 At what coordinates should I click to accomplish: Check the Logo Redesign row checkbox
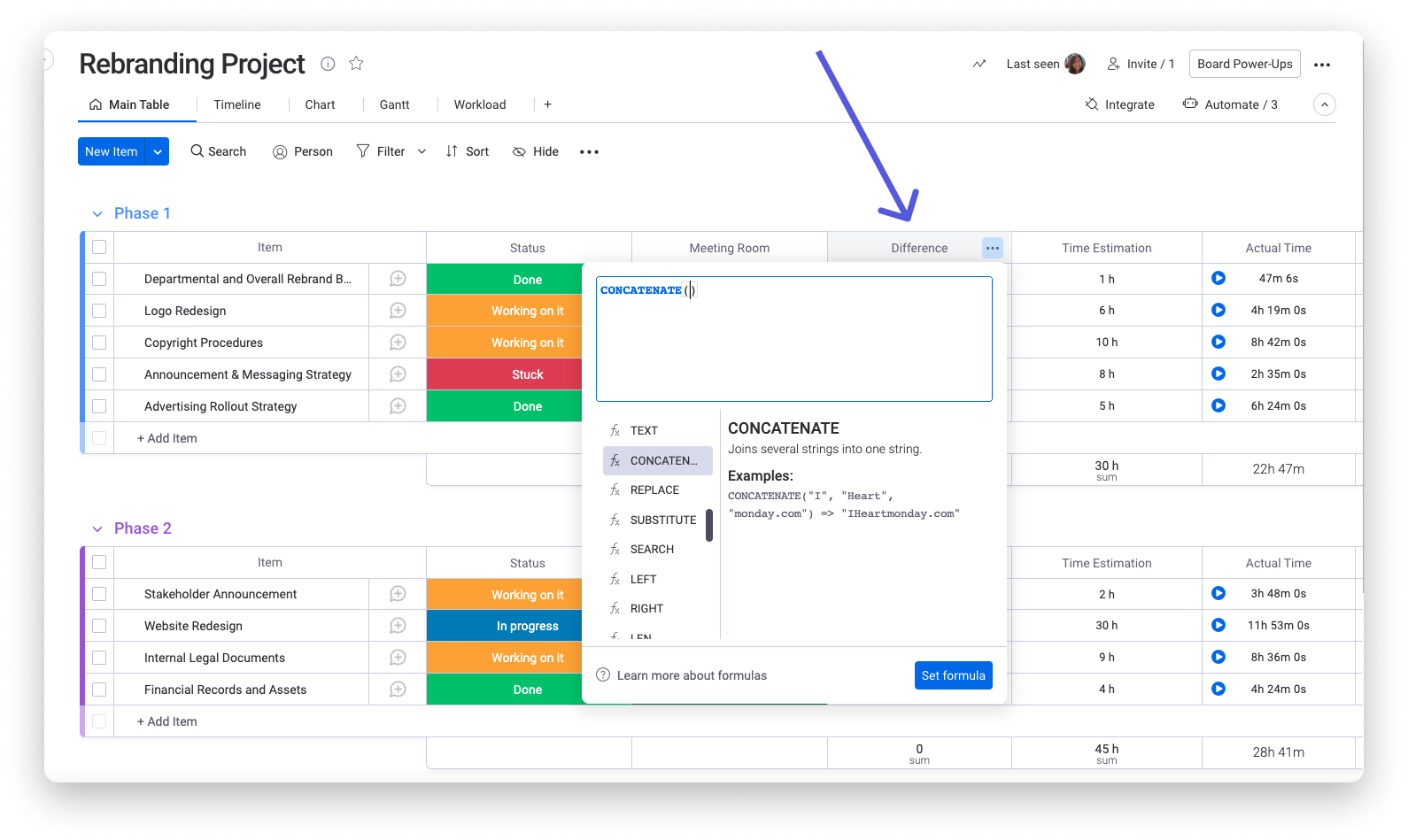(99, 311)
